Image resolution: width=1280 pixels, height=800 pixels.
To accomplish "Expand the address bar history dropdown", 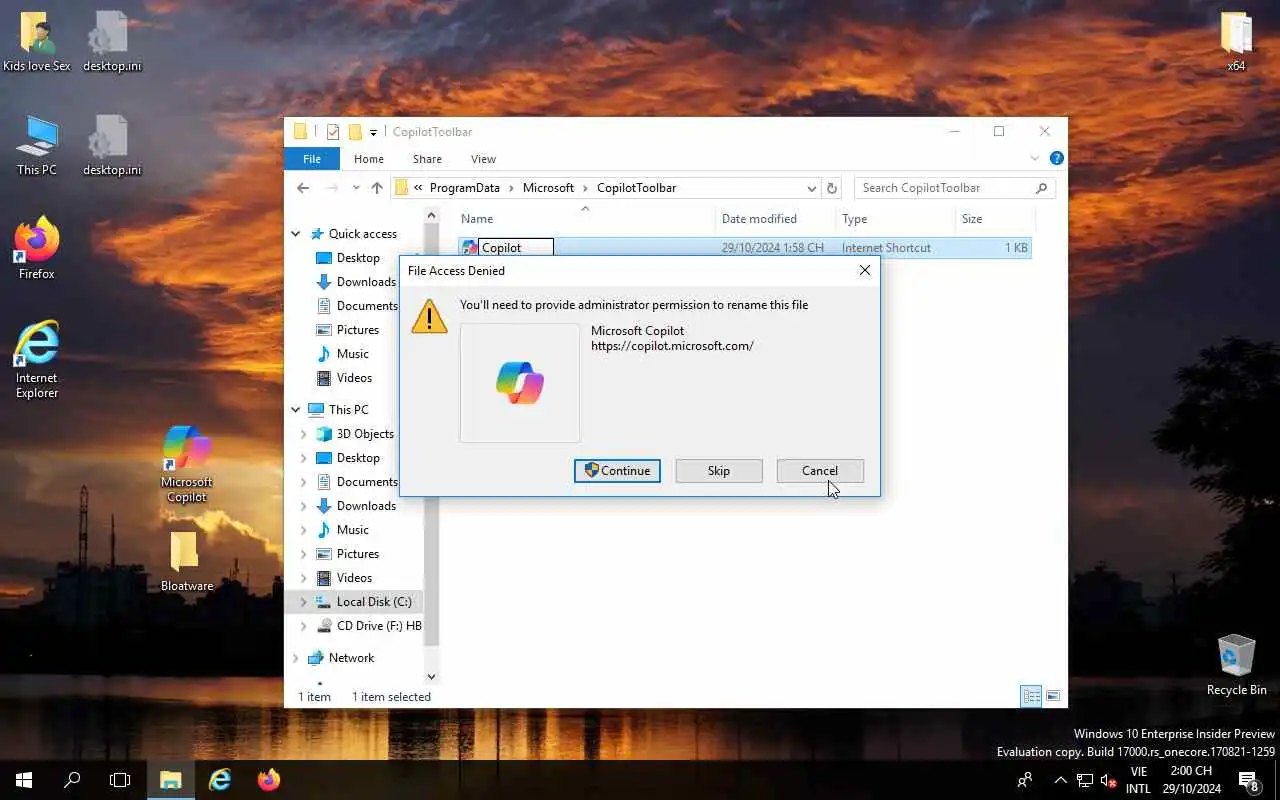I will [811, 188].
